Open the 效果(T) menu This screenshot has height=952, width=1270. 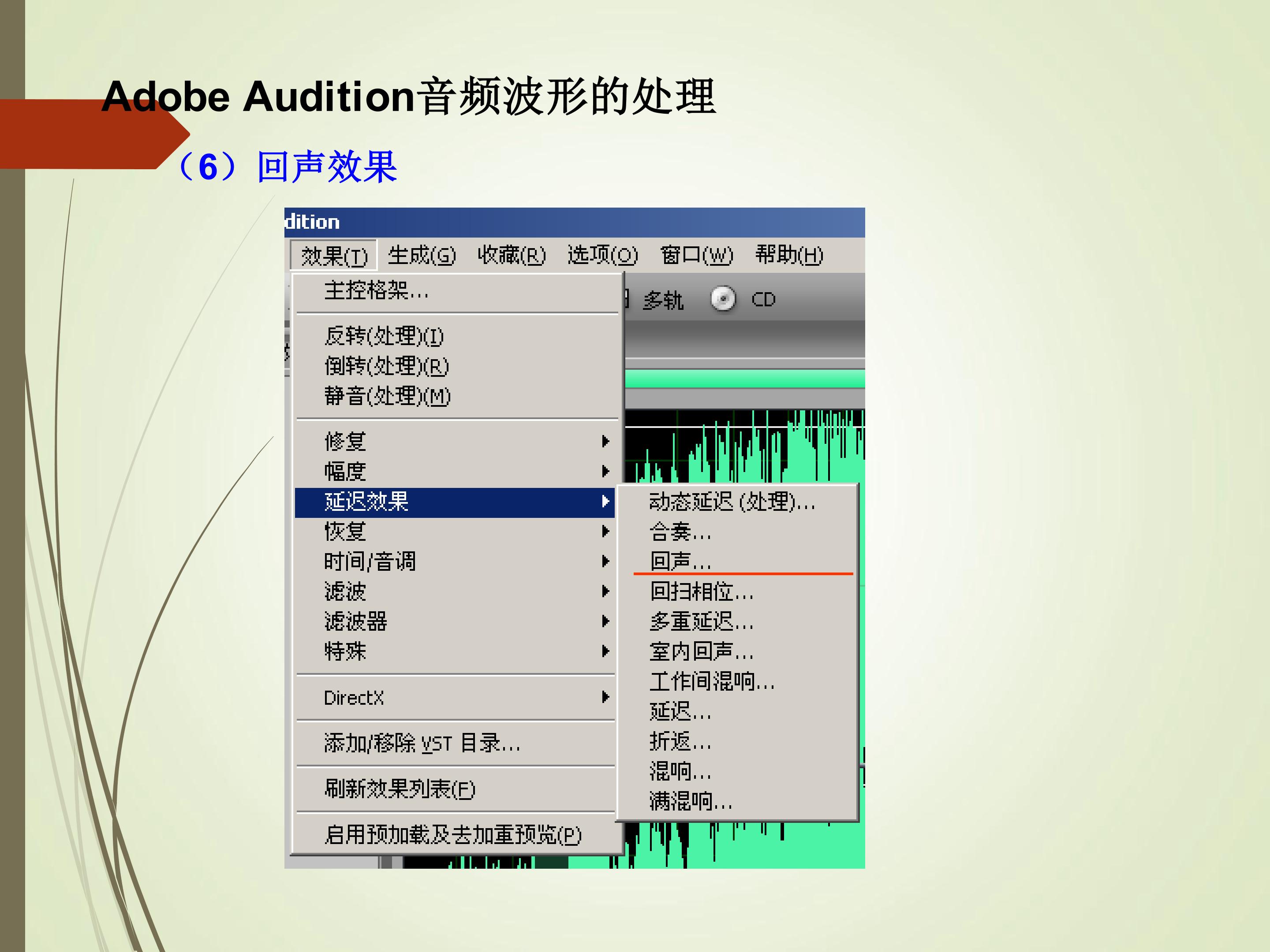coord(333,255)
